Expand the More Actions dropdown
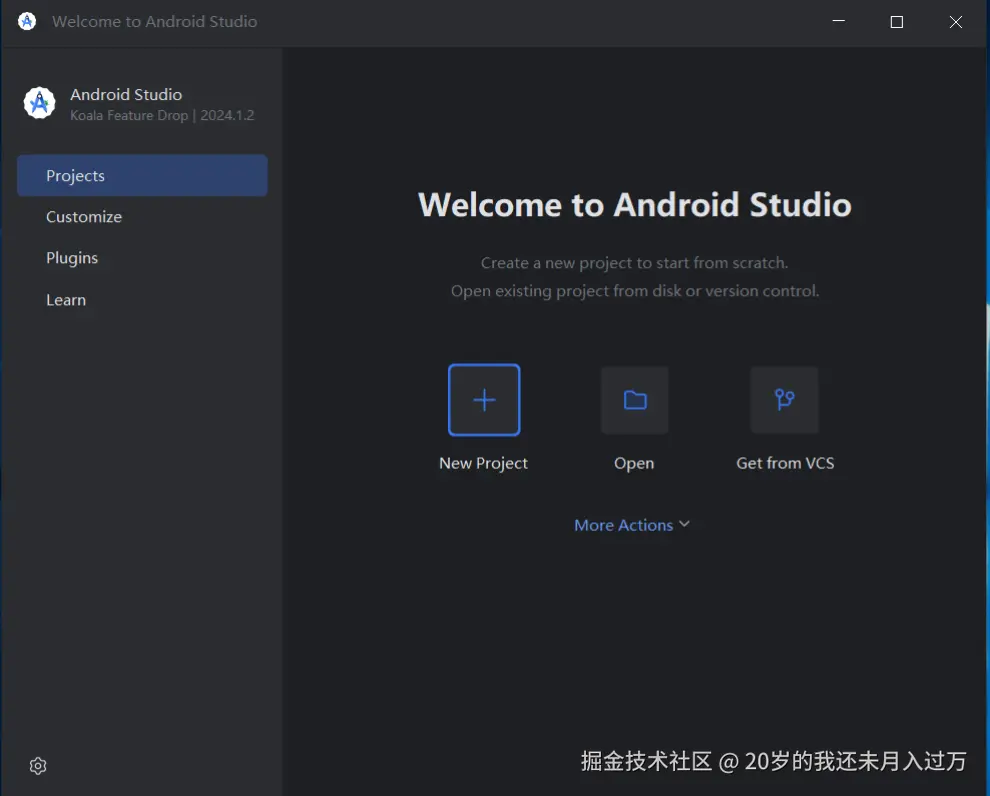This screenshot has width=990, height=796. pos(632,525)
